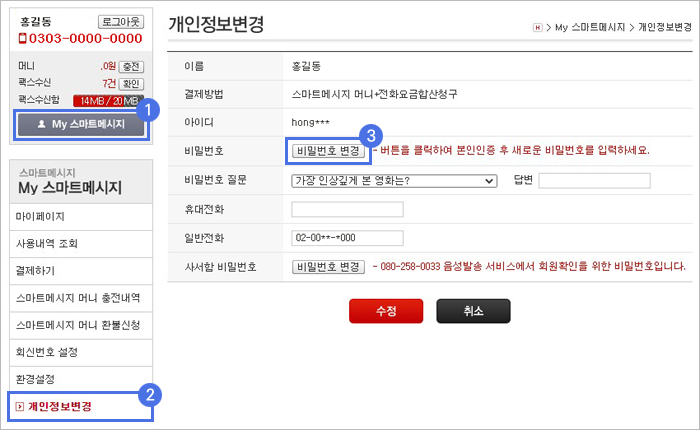Open My 스마트메시지 button with user icon

81,124
